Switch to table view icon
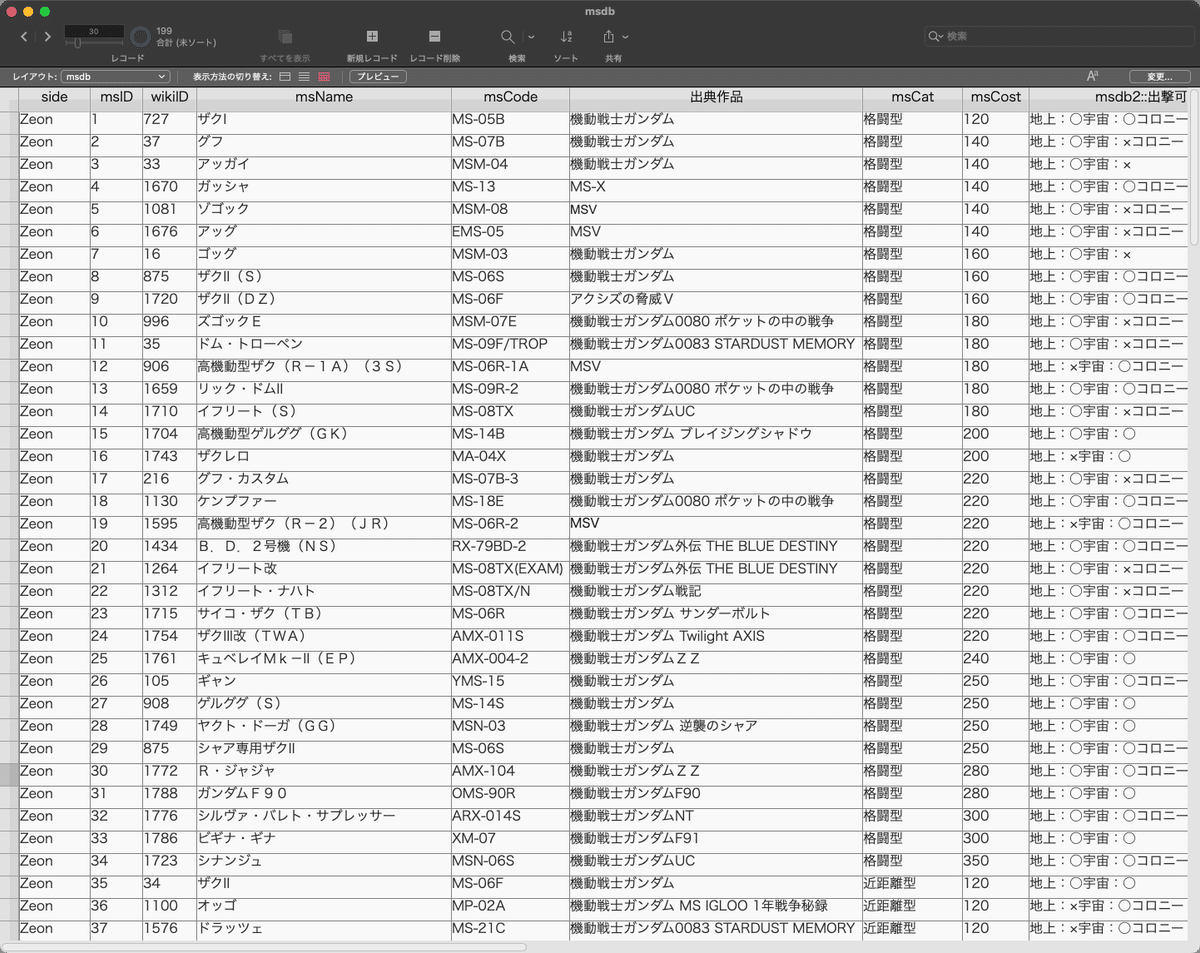Viewport: 1200px width, 953px height. coord(324,77)
